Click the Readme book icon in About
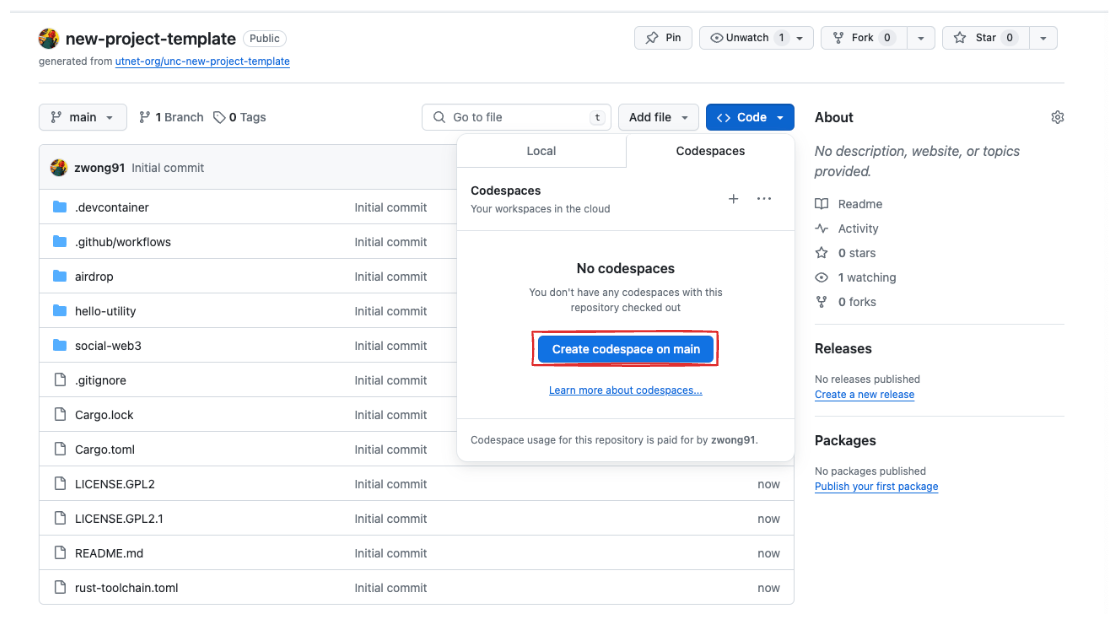1118x624 pixels. pos(821,204)
